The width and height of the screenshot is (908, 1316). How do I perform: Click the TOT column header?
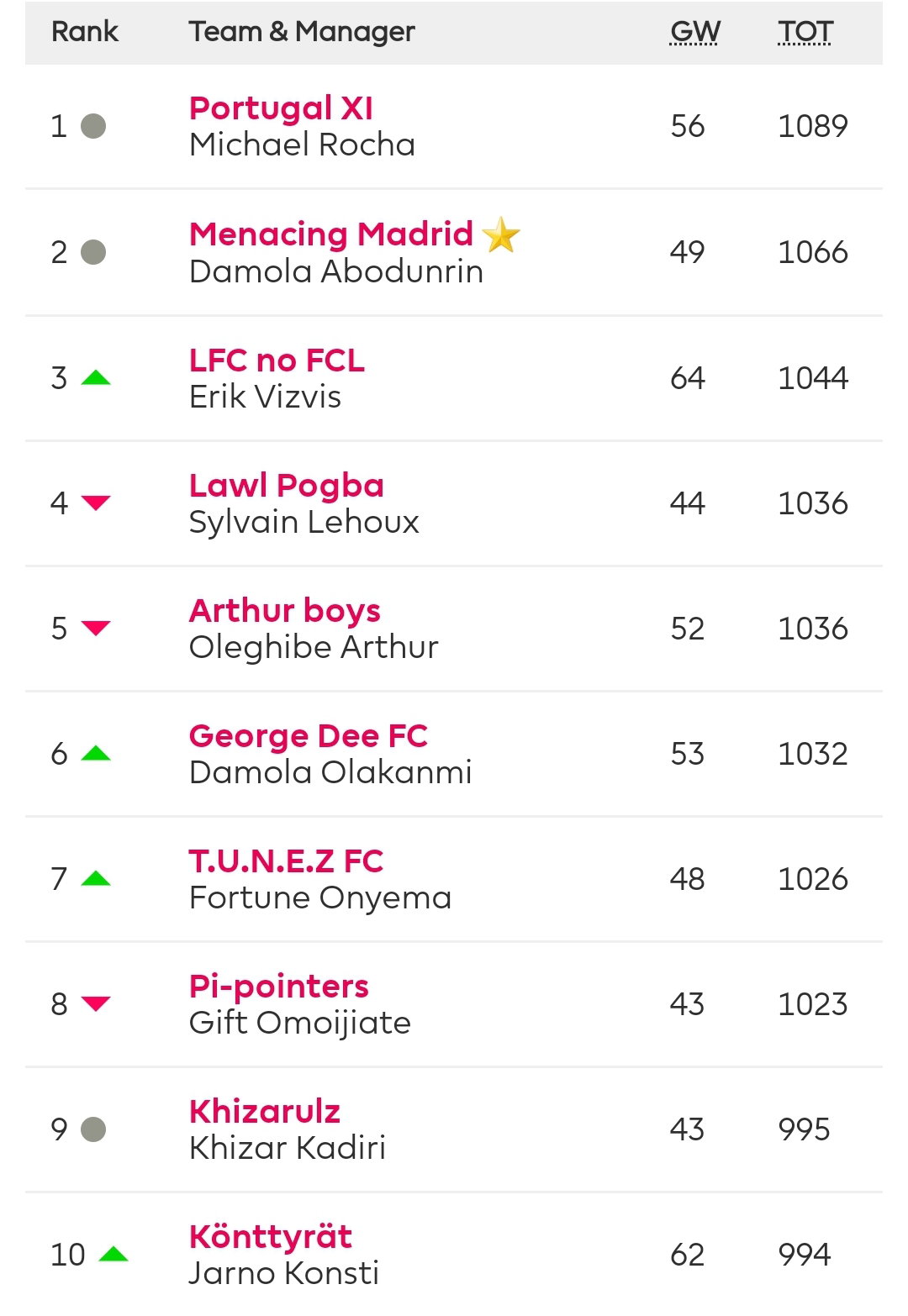click(805, 32)
